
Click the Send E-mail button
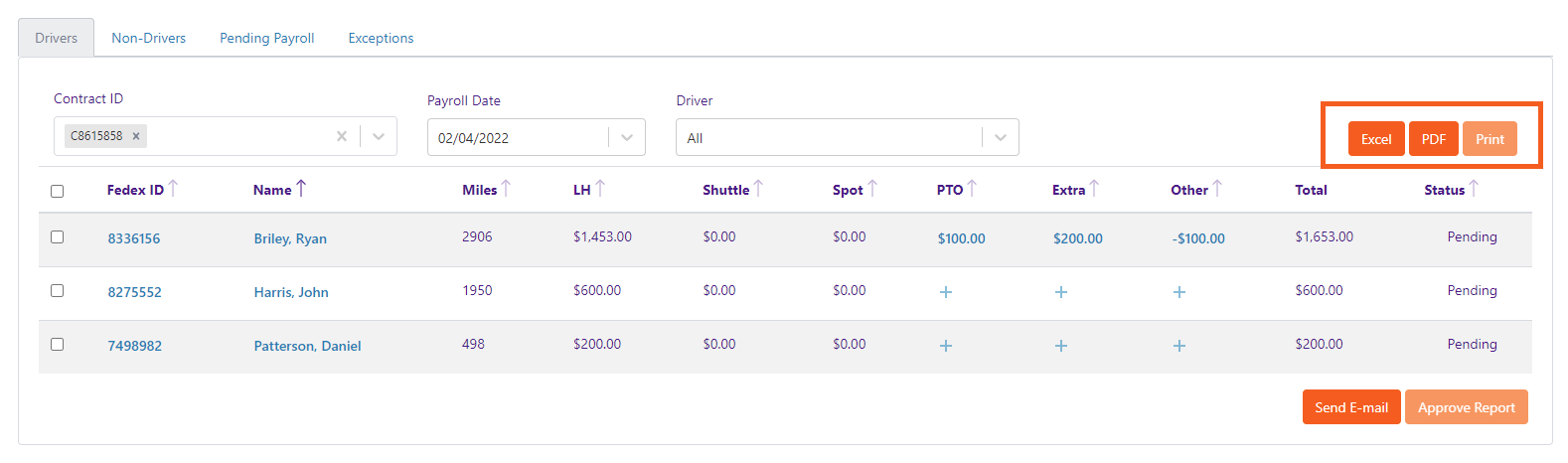click(x=1351, y=407)
